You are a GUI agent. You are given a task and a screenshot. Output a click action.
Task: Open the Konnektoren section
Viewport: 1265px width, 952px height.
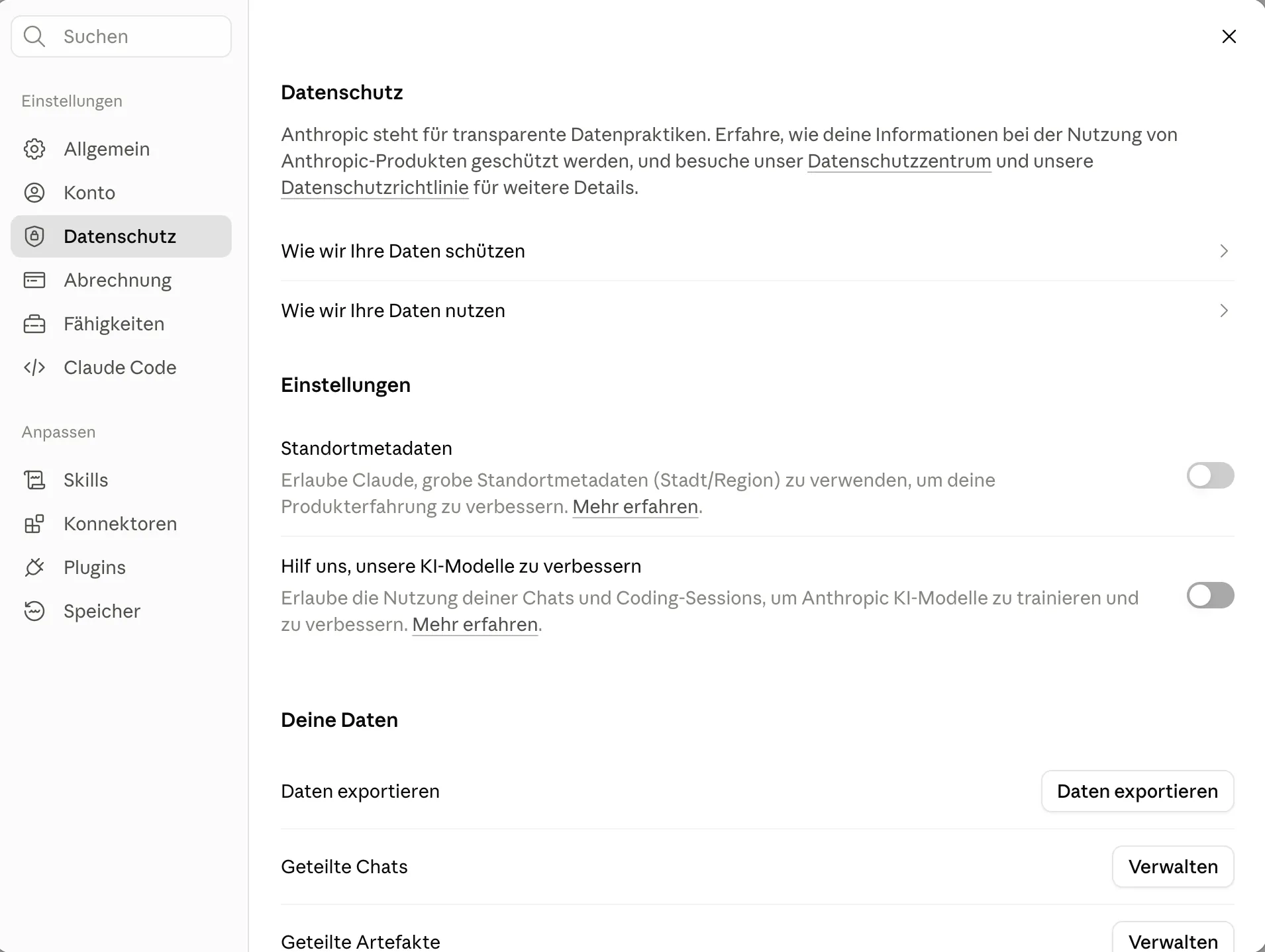coord(121,524)
